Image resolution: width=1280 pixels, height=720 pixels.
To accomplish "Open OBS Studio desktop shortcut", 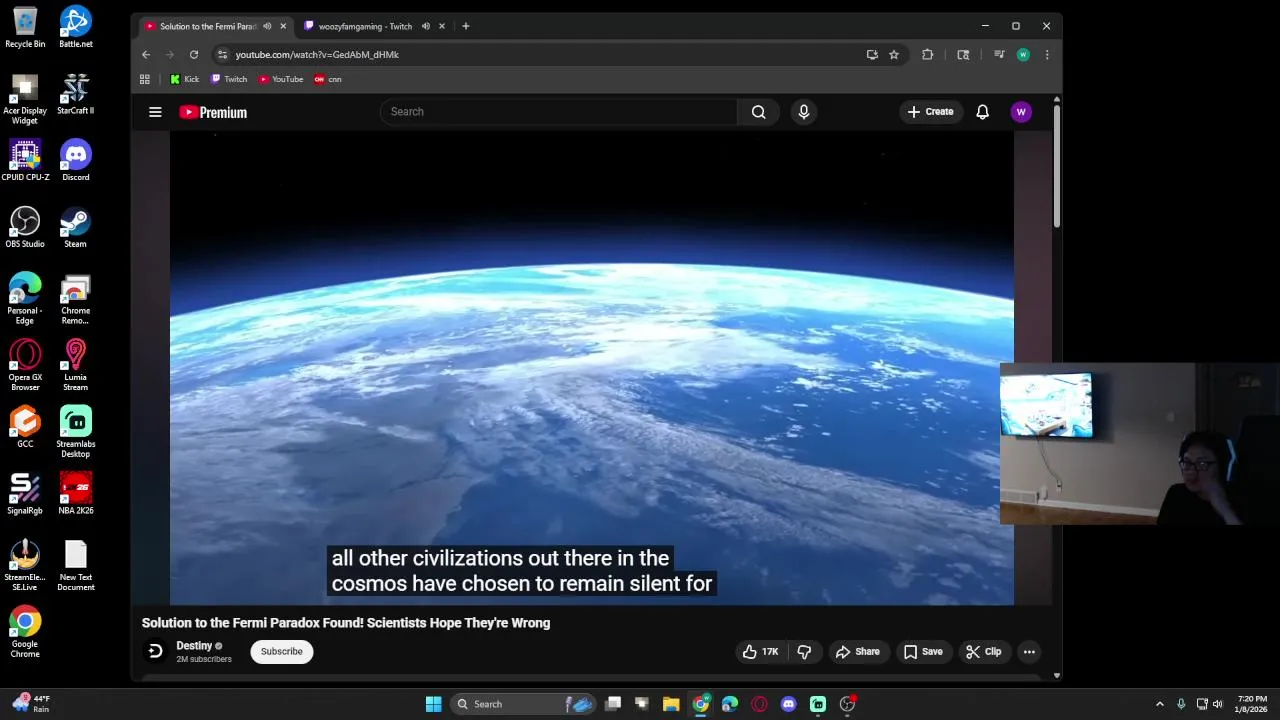I will tap(25, 227).
